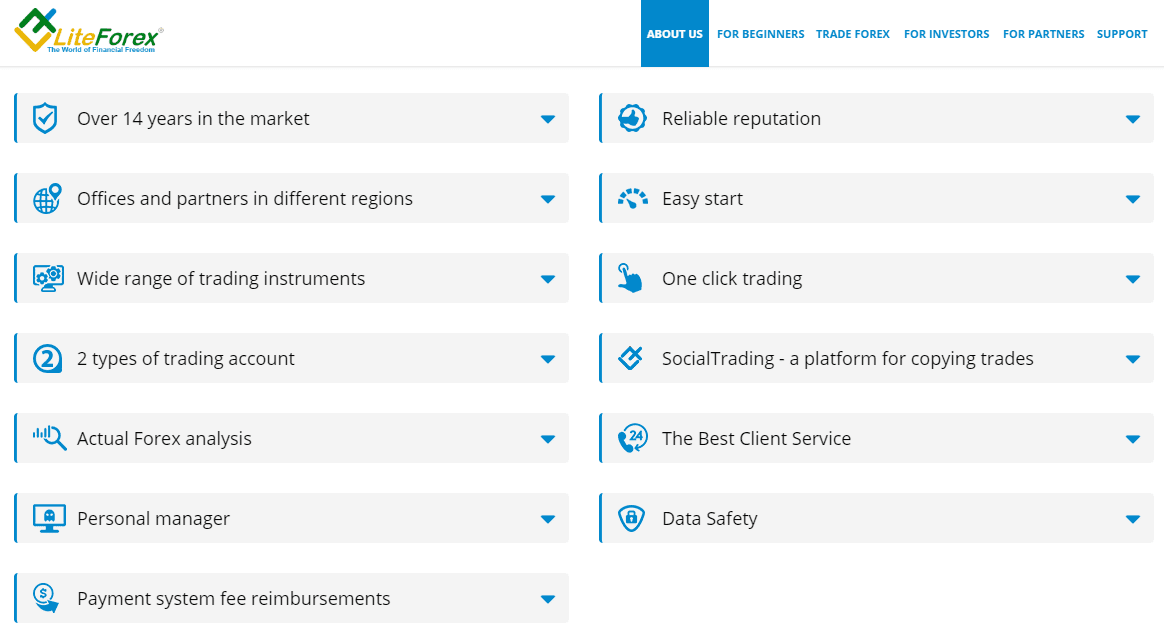Click 'Easy start' text
The image size is (1164, 633).
pyautogui.click(x=702, y=199)
